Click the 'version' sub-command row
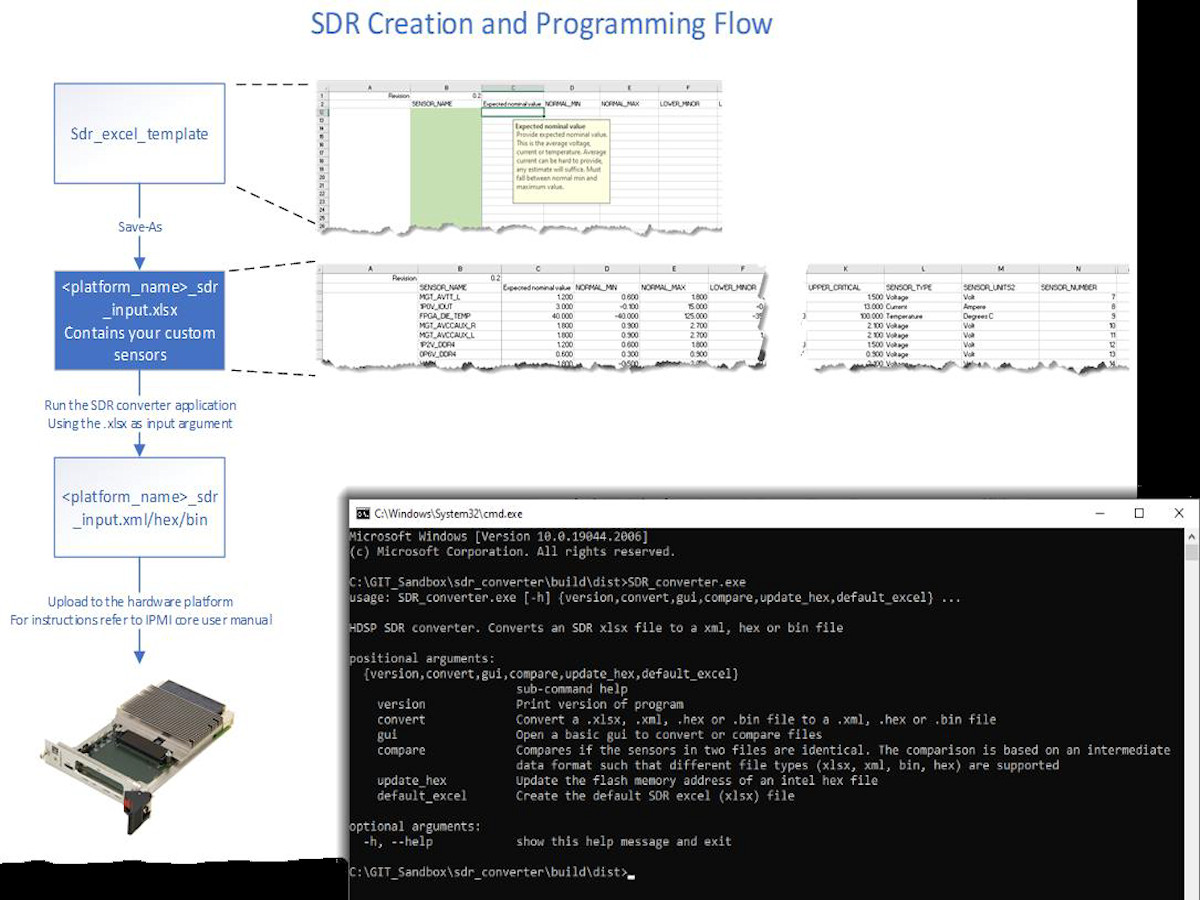Image resolution: width=1200 pixels, height=900 pixels. [530, 704]
